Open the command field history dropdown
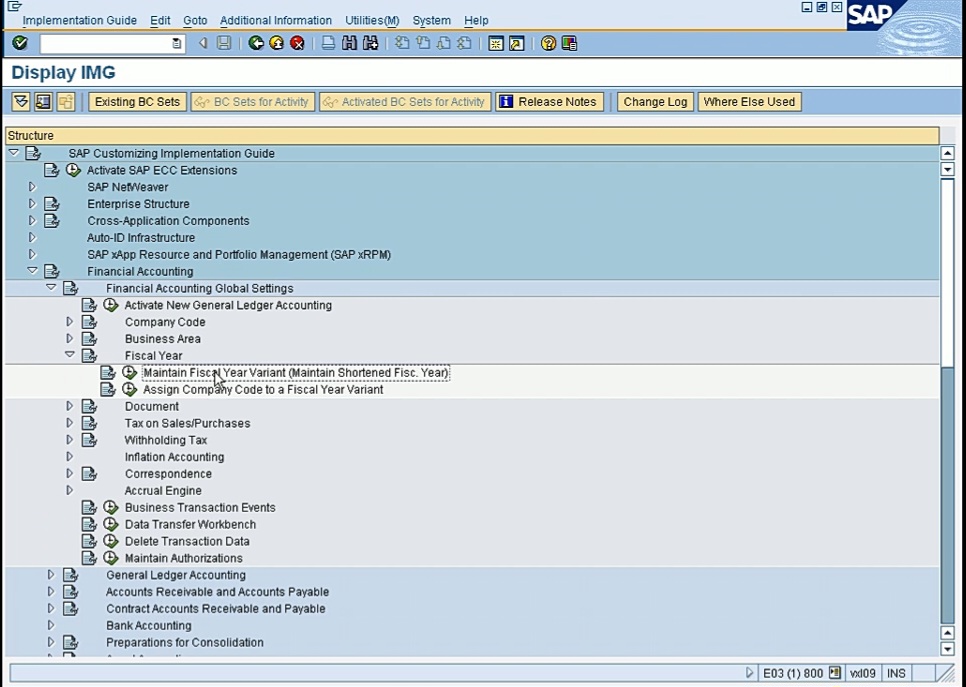The height and width of the screenshot is (687, 966). (x=177, y=43)
